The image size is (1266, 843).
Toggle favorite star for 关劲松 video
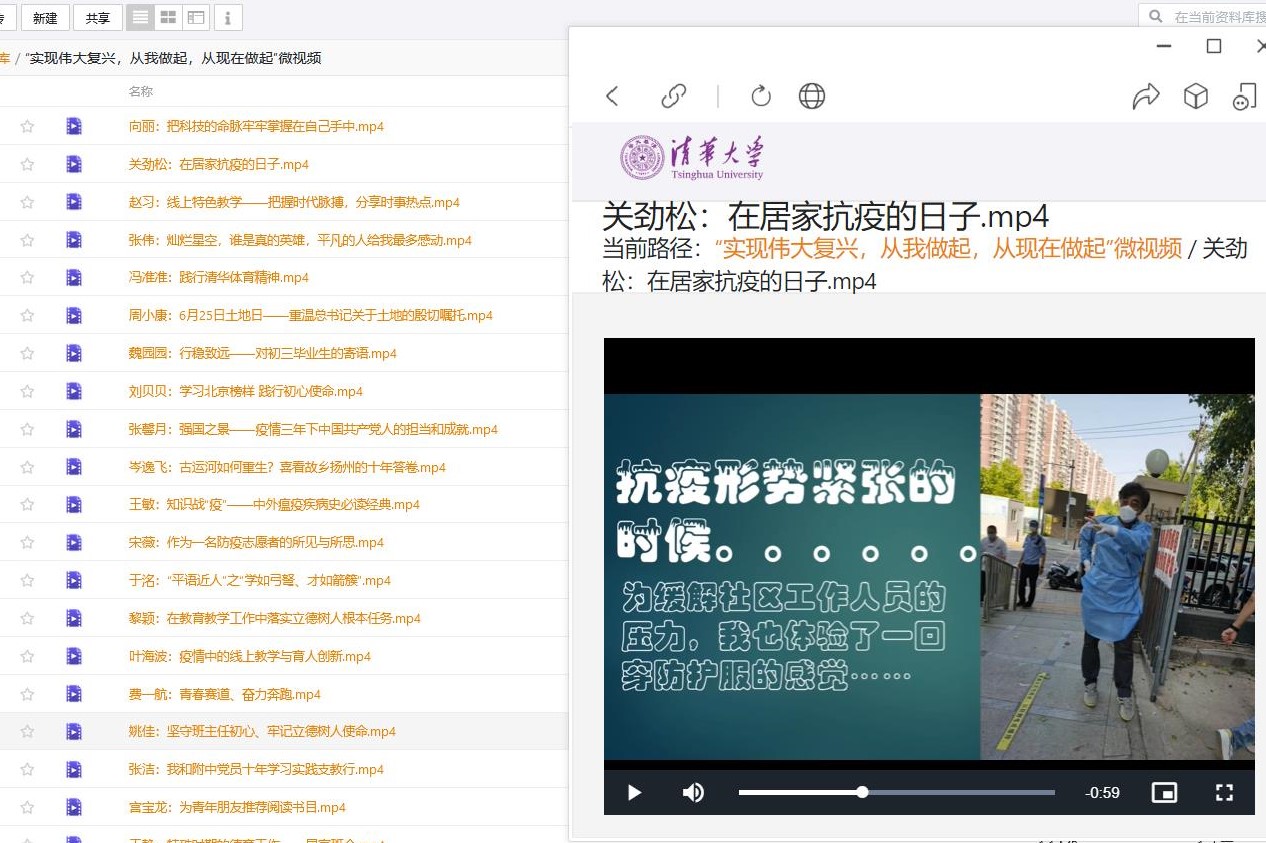[27, 164]
